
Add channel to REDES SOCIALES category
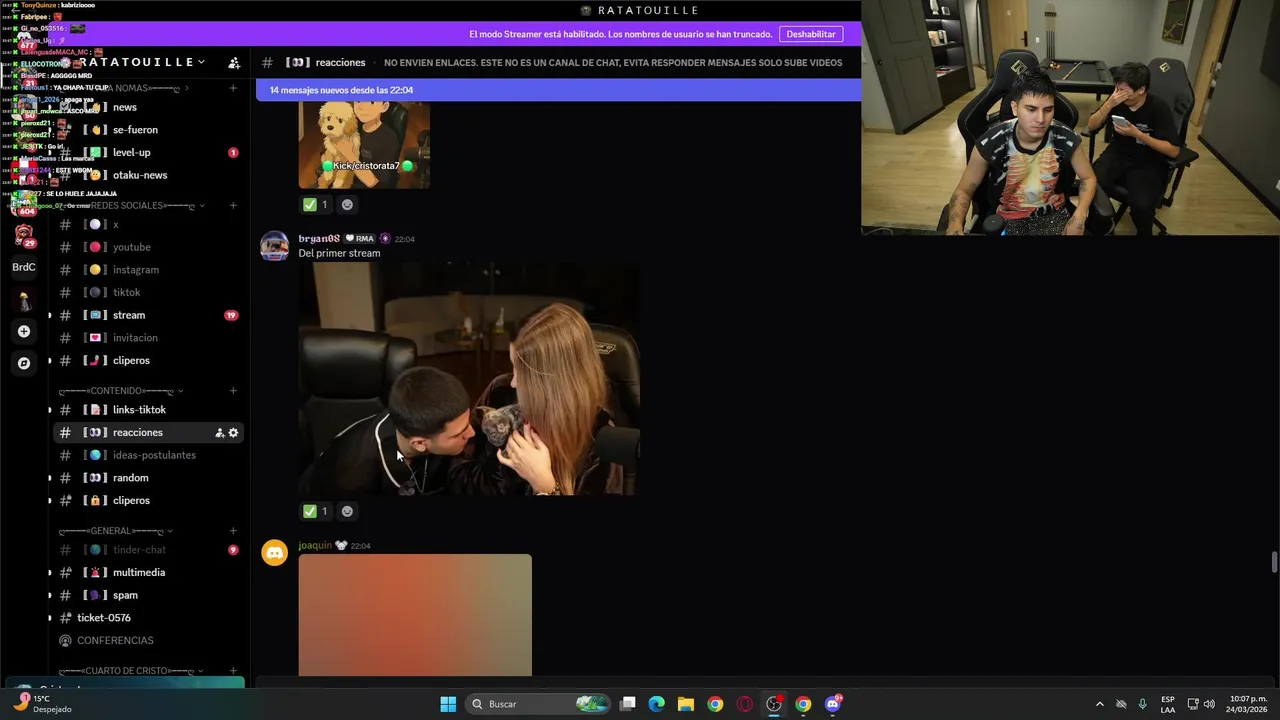pos(233,206)
